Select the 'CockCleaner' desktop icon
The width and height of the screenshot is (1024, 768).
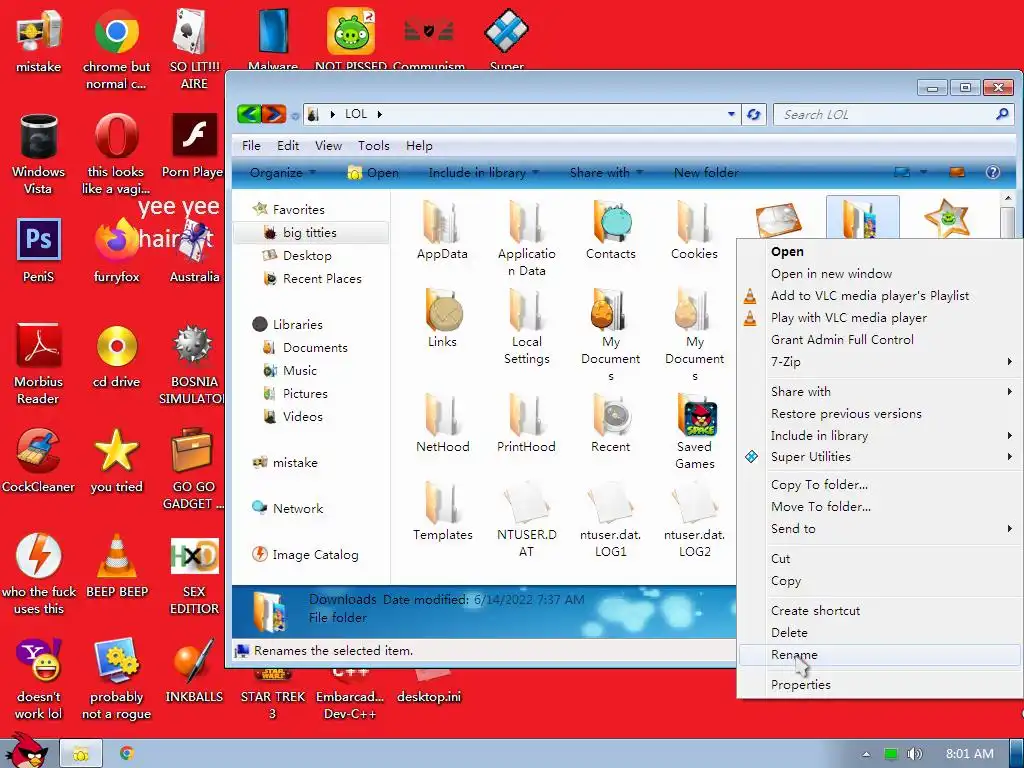click(38, 460)
